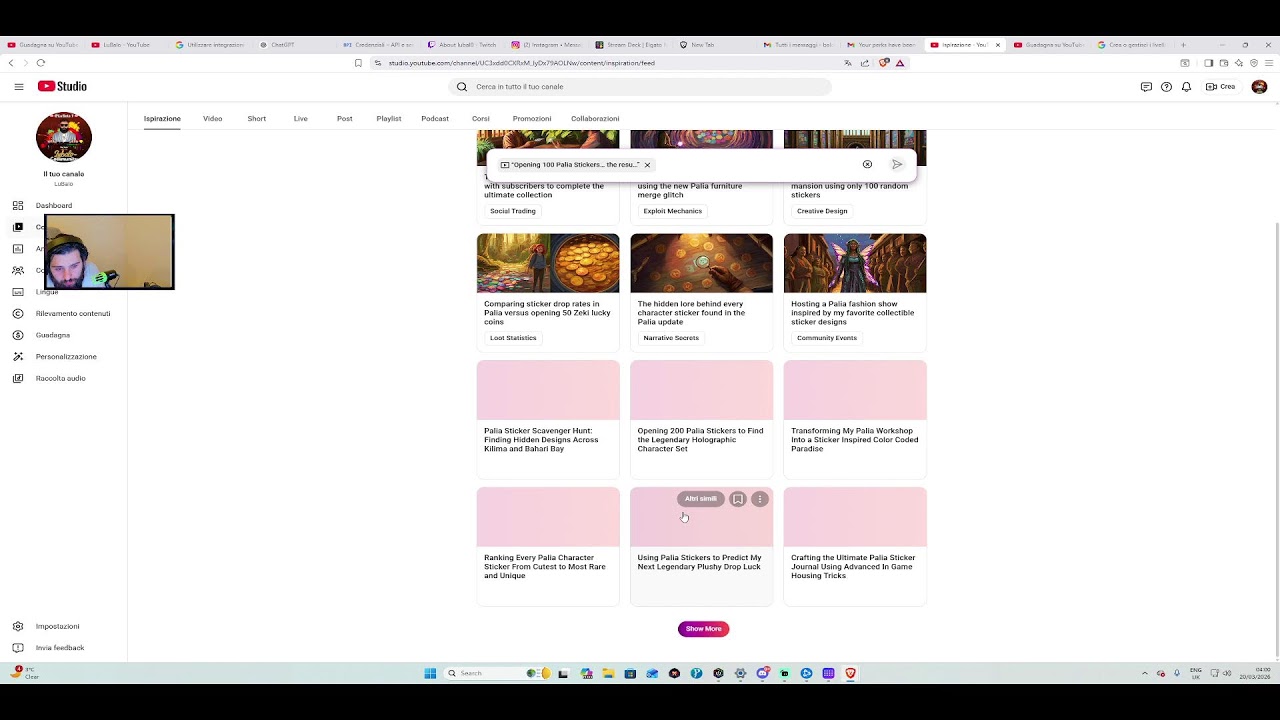Click the 'Altri simili' button
Viewport: 1280px width, 720px height.
click(x=701, y=499)
